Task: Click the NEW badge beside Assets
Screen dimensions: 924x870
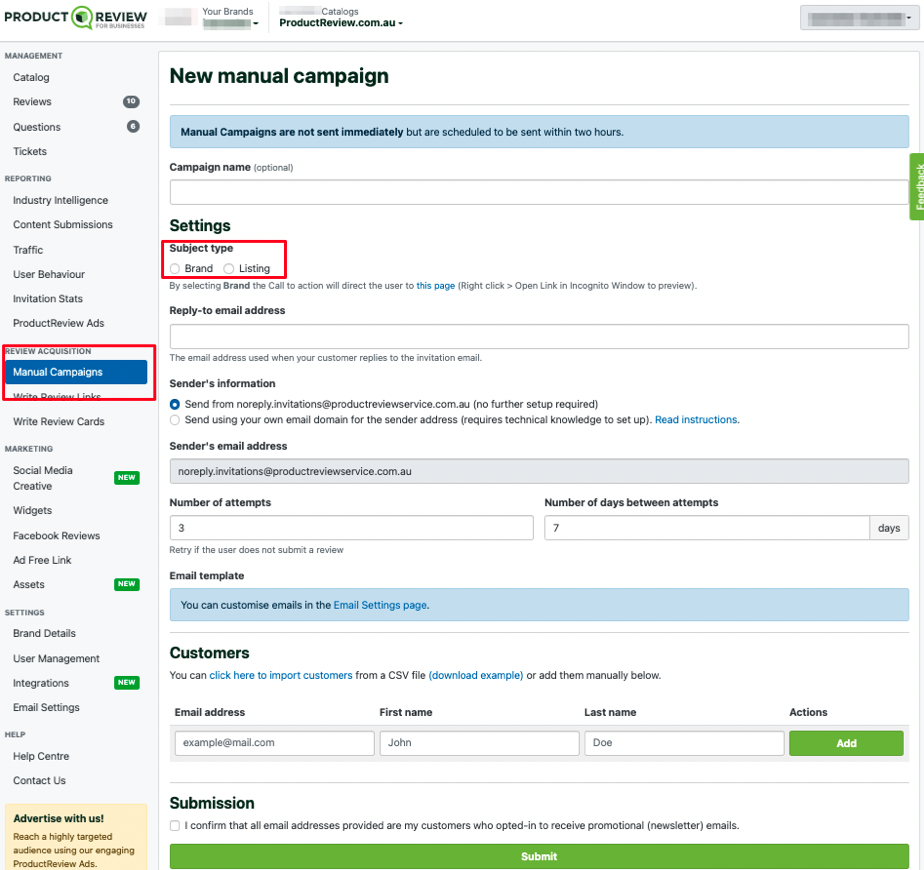Action: pyautogui.click(x=127, y=584)
